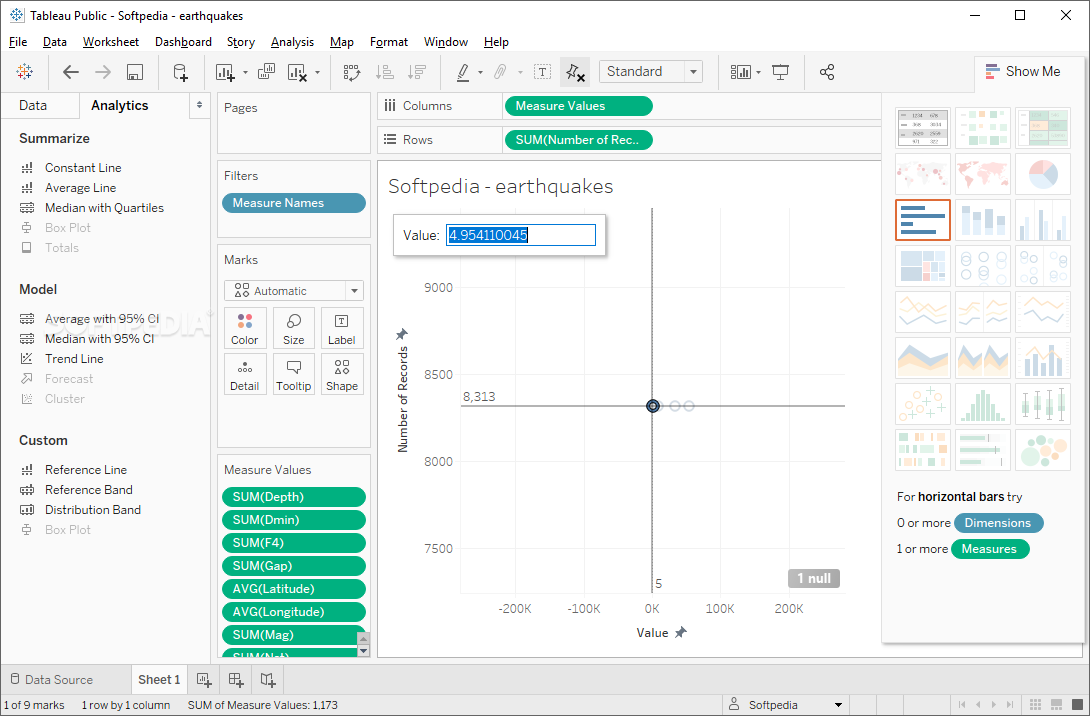Expand the Highlight dropdown arrow
The width and height of the screenshot is (1090, 716).
pyautogui.click(x=480, y=72)
